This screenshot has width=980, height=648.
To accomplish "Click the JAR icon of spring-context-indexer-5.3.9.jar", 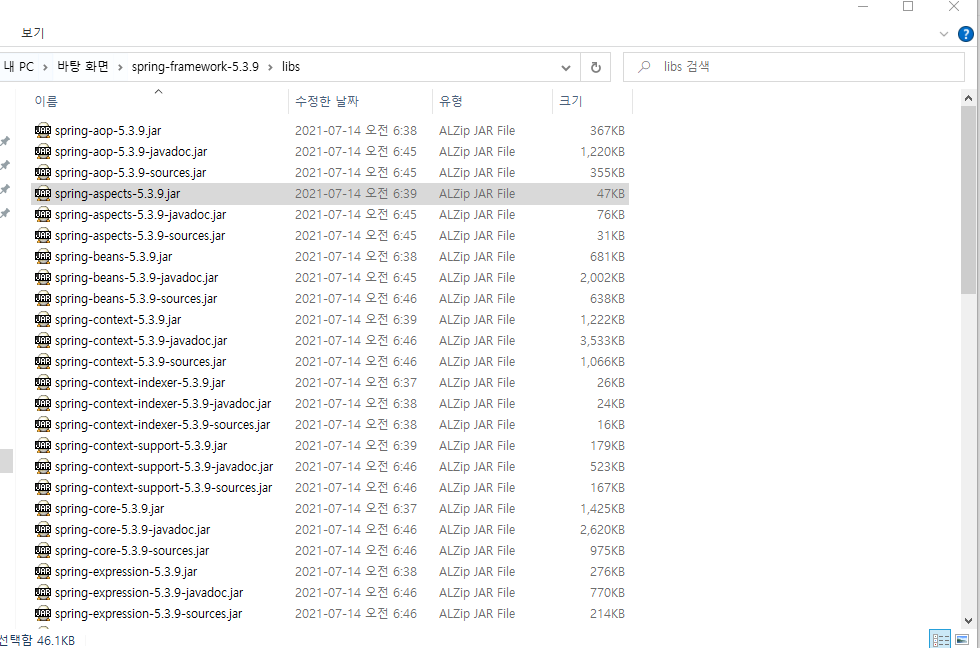I will tap(42, 382).
